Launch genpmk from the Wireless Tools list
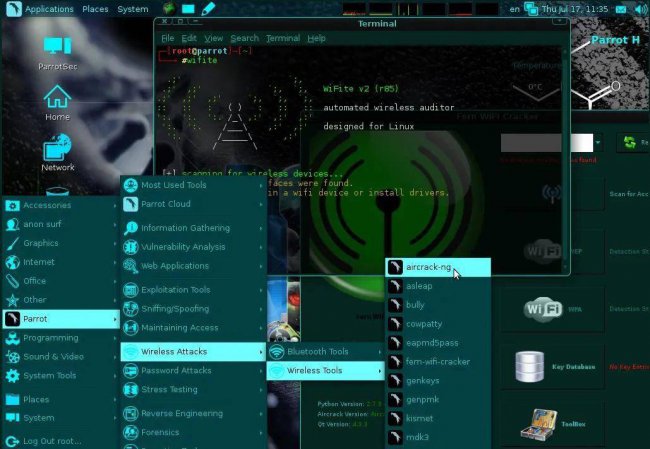Viewport: 650px width, 449px height. [x=438, y=399]
